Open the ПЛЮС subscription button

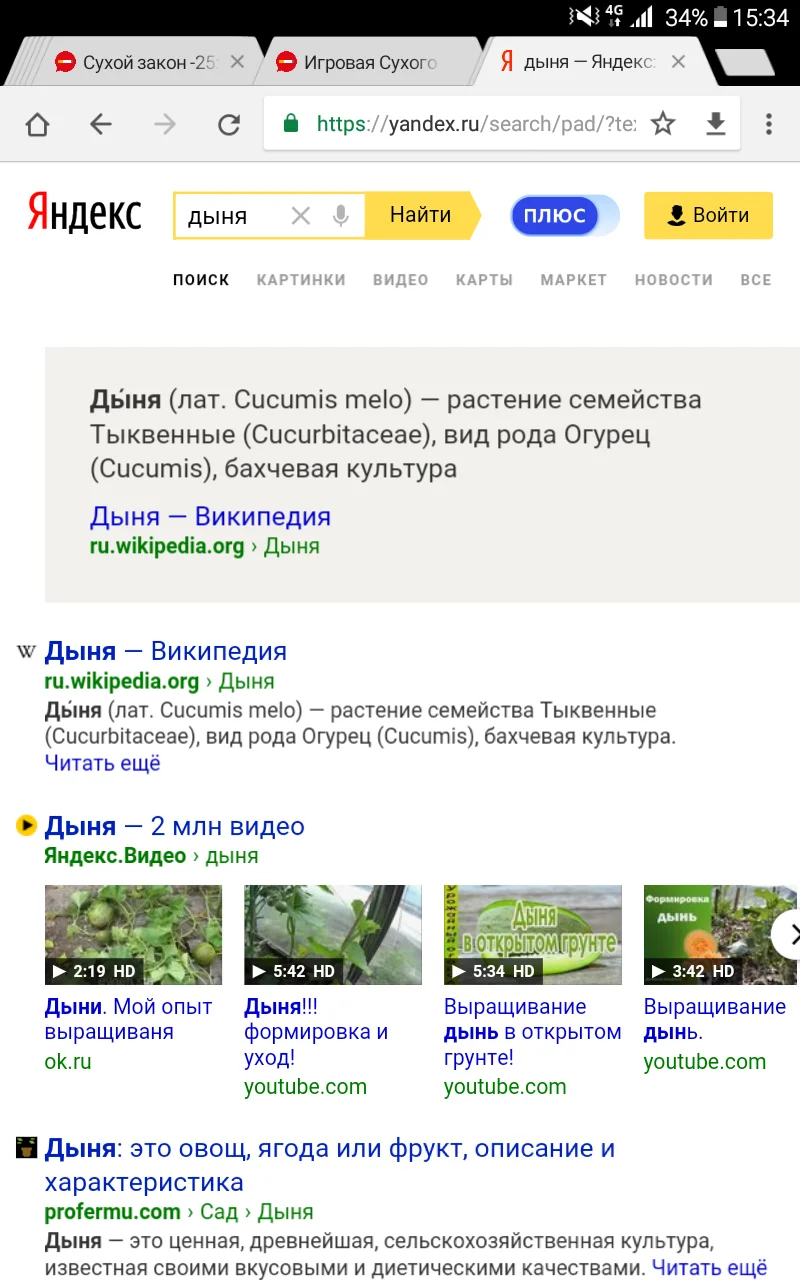coord(555,214)
